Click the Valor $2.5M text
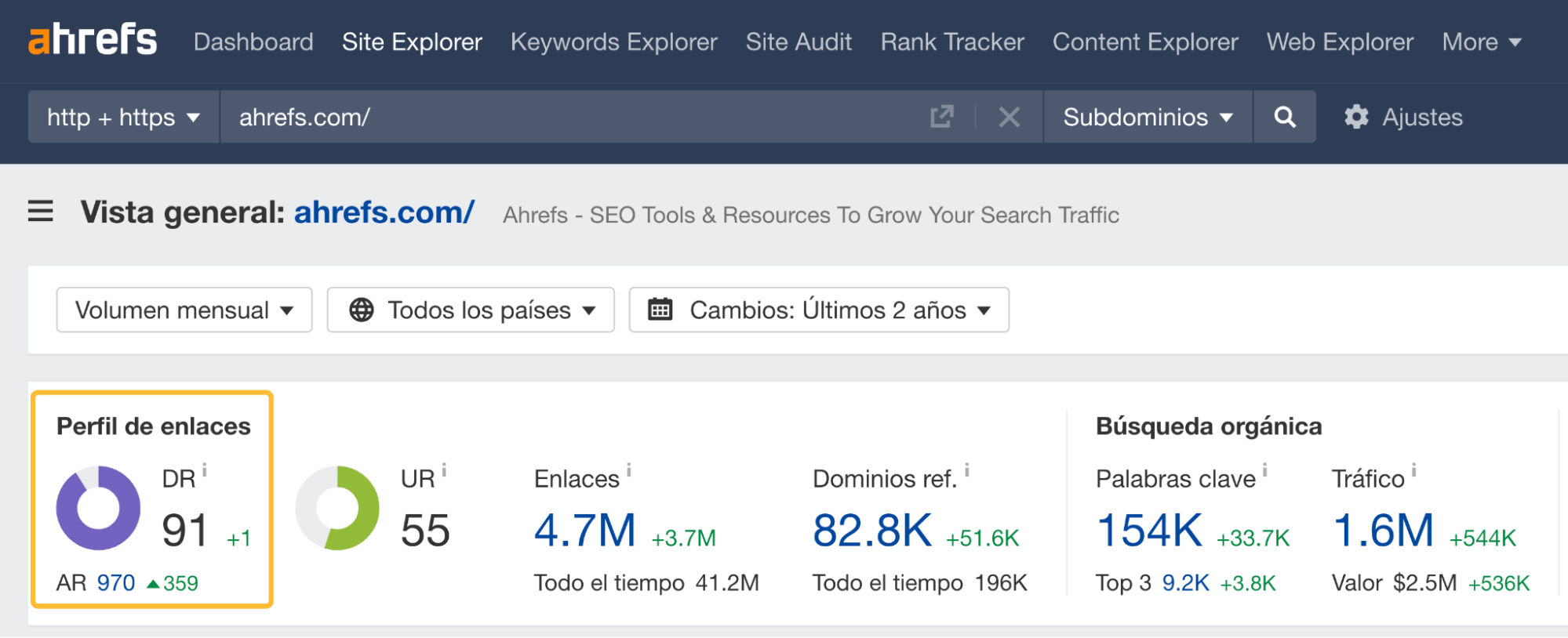Image resolution: width=1568 pixels, height=638 pixels. [x=1394, y=583]
